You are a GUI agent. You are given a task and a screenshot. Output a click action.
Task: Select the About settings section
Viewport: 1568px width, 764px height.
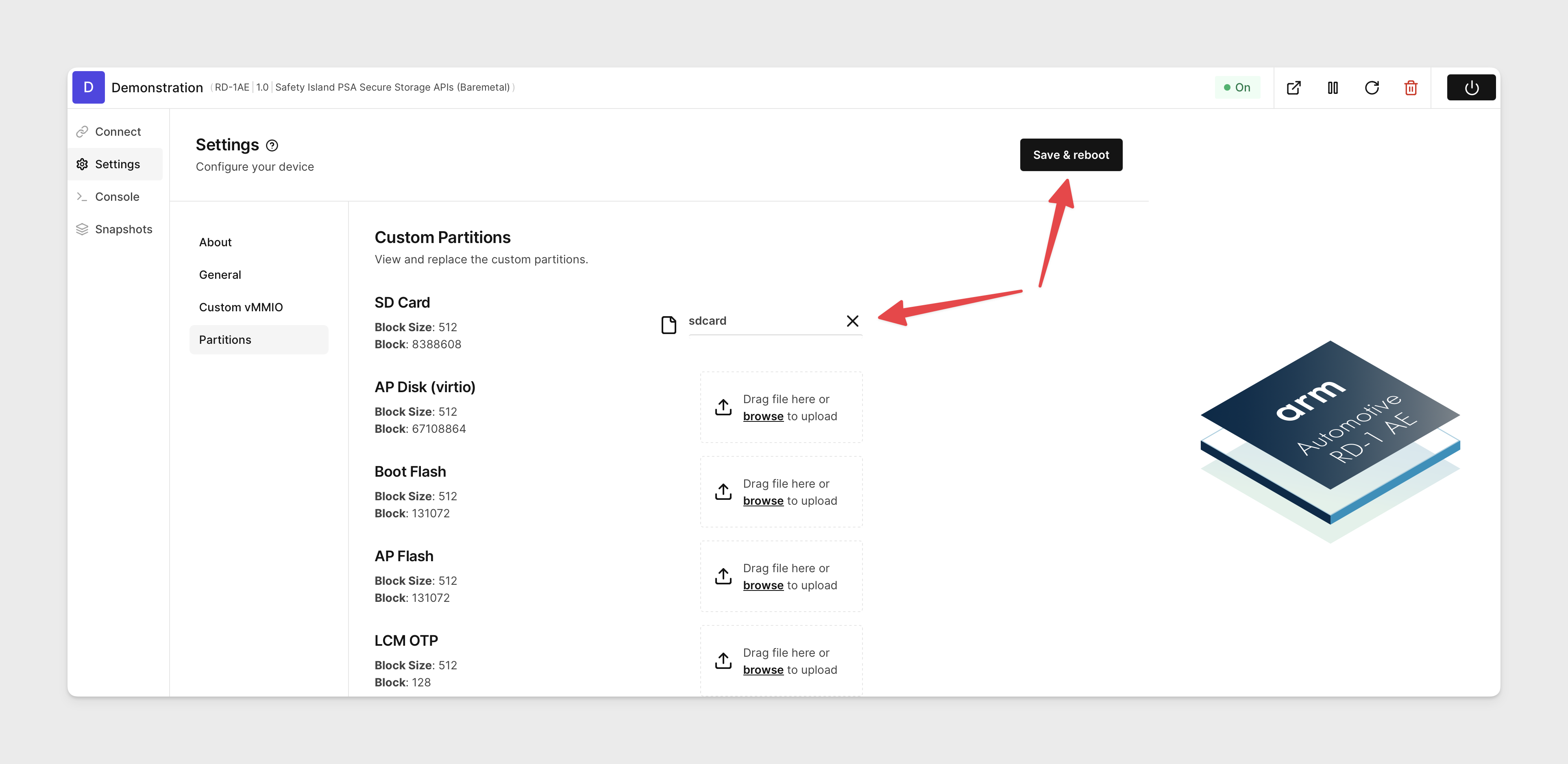click(214, 241)
